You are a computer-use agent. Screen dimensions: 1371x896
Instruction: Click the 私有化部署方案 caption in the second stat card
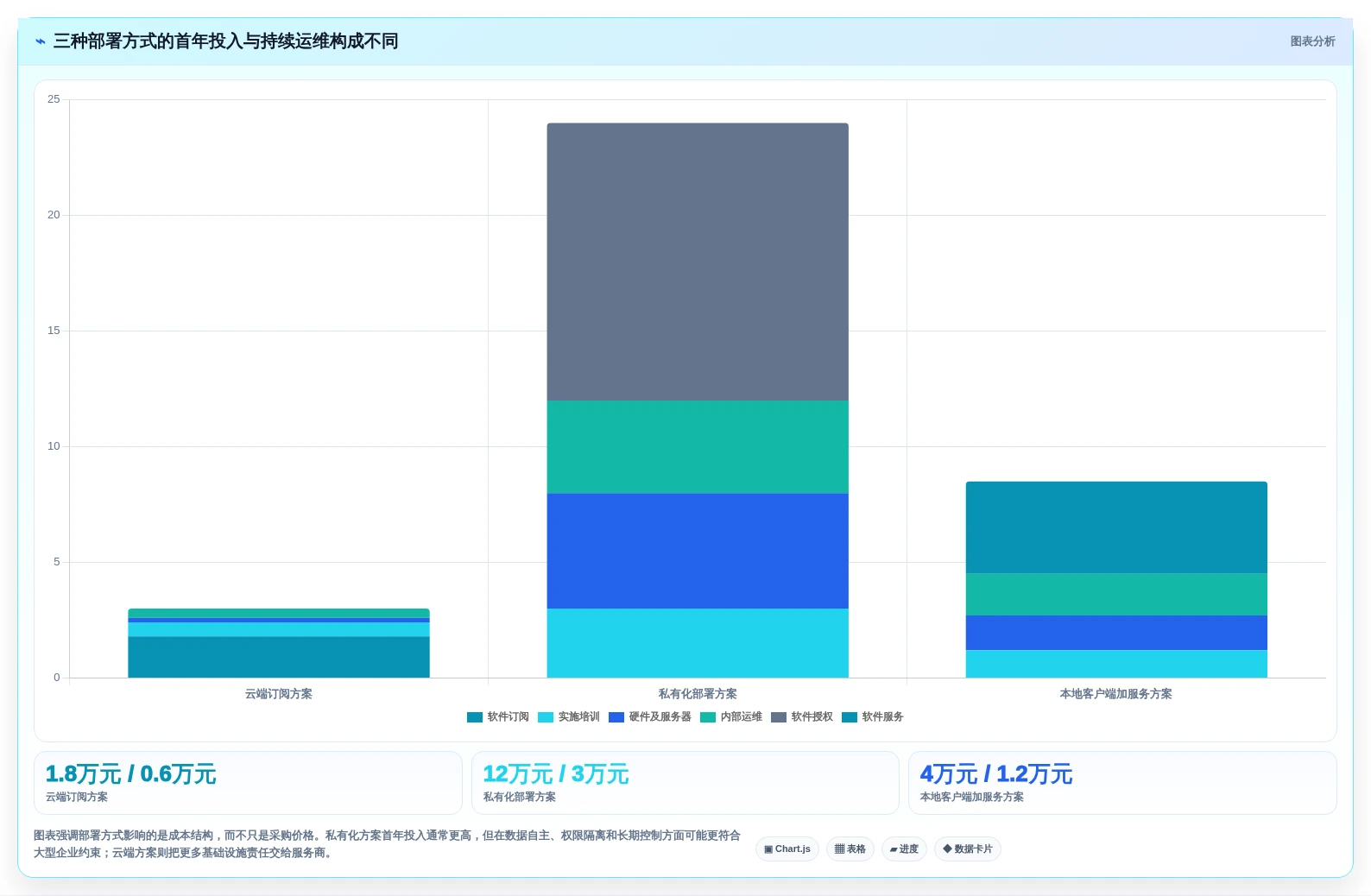coord(520,798)
